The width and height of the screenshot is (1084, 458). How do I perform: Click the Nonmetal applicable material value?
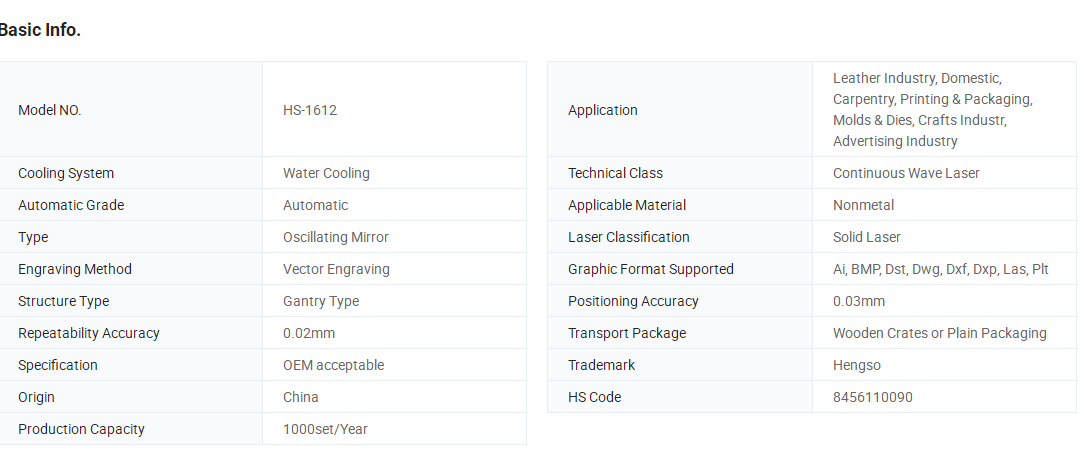point(863,205)
